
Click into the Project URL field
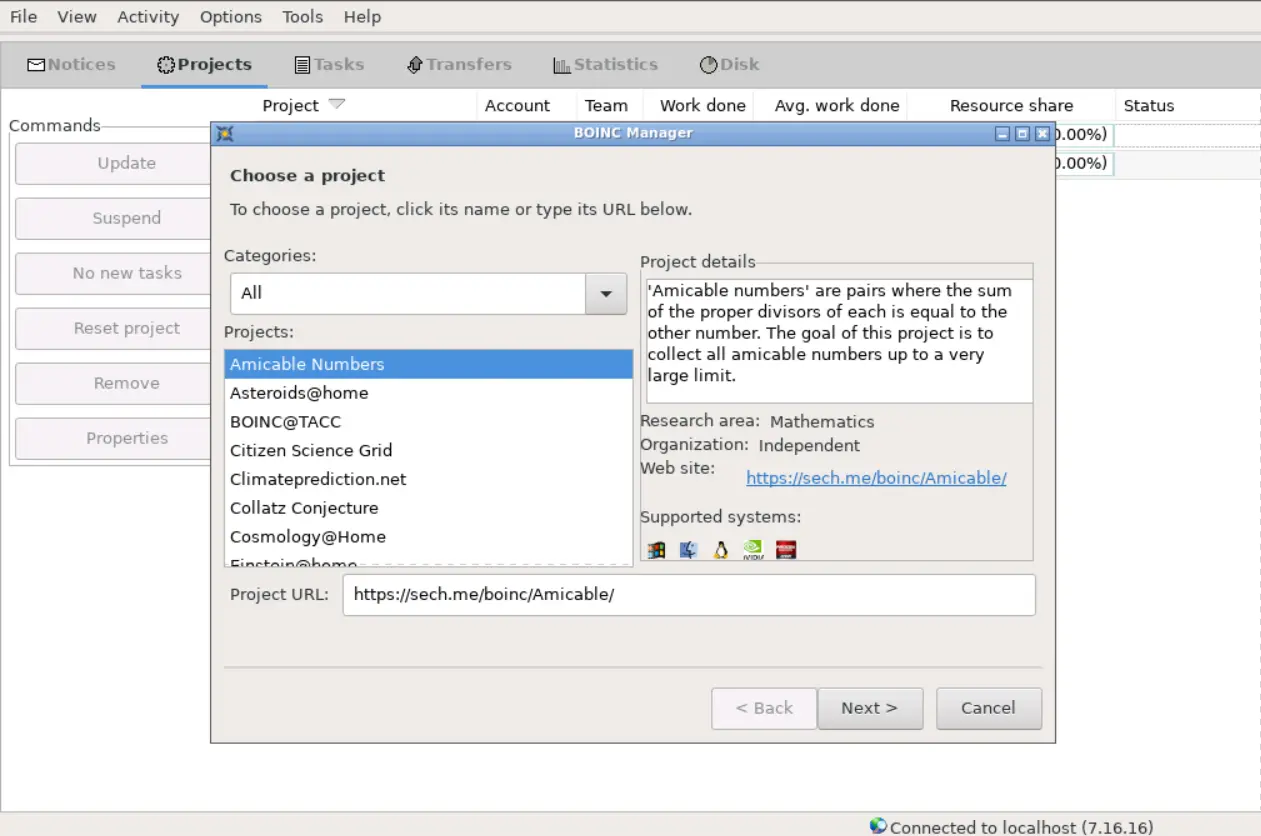pos(688,595)
